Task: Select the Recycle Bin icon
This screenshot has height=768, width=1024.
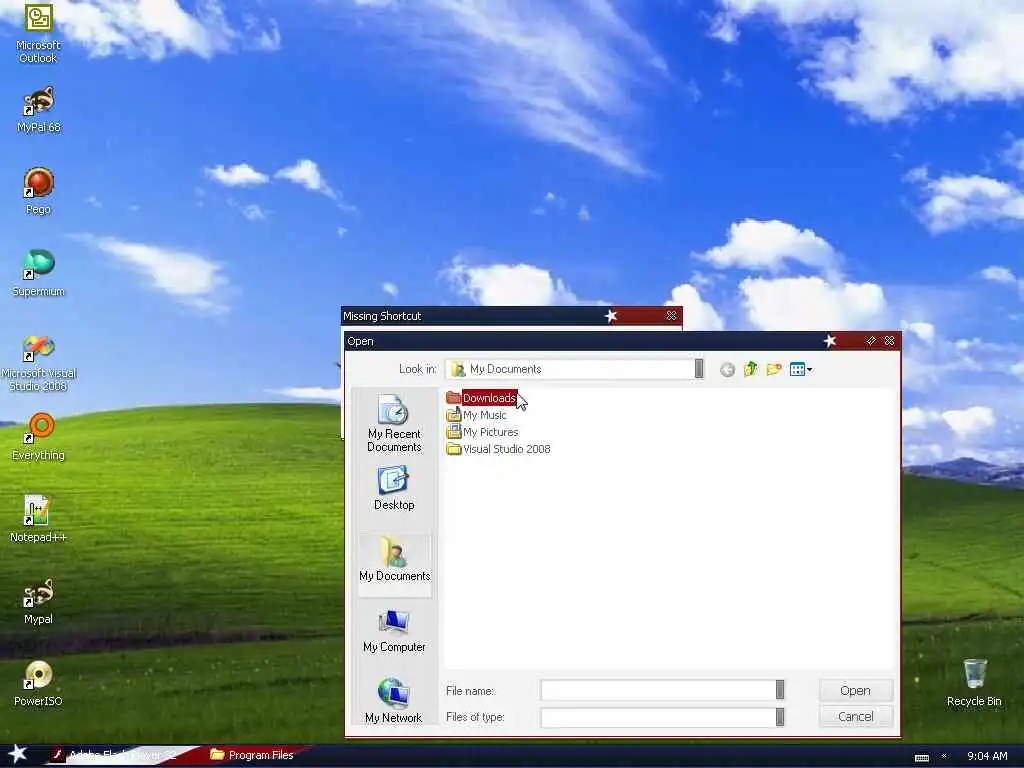Action: coord(974,683)
